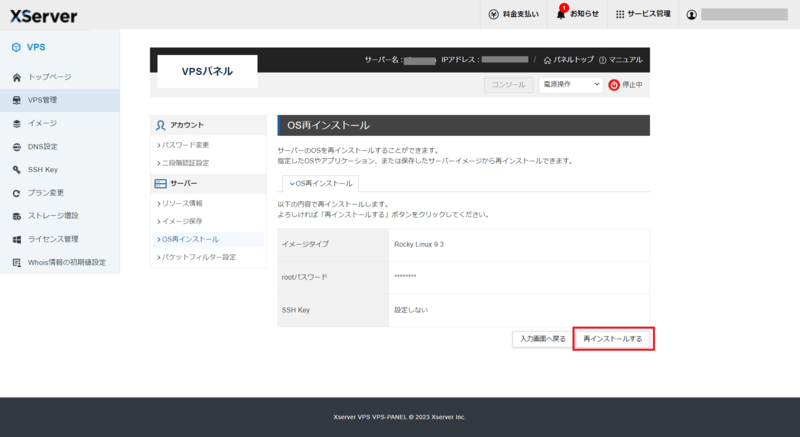This screenshot has width=800, height=437.
Task: Click the user account icon
Action: [691, 14]
